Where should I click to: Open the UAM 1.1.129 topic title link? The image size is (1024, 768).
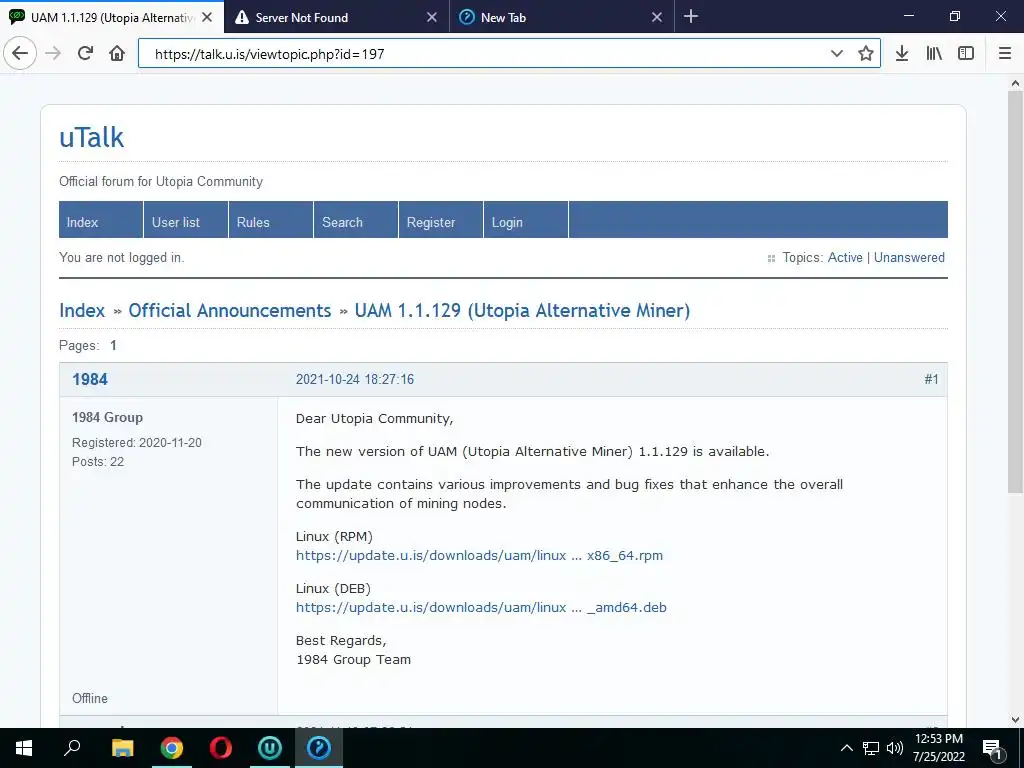tap(522, 310)
